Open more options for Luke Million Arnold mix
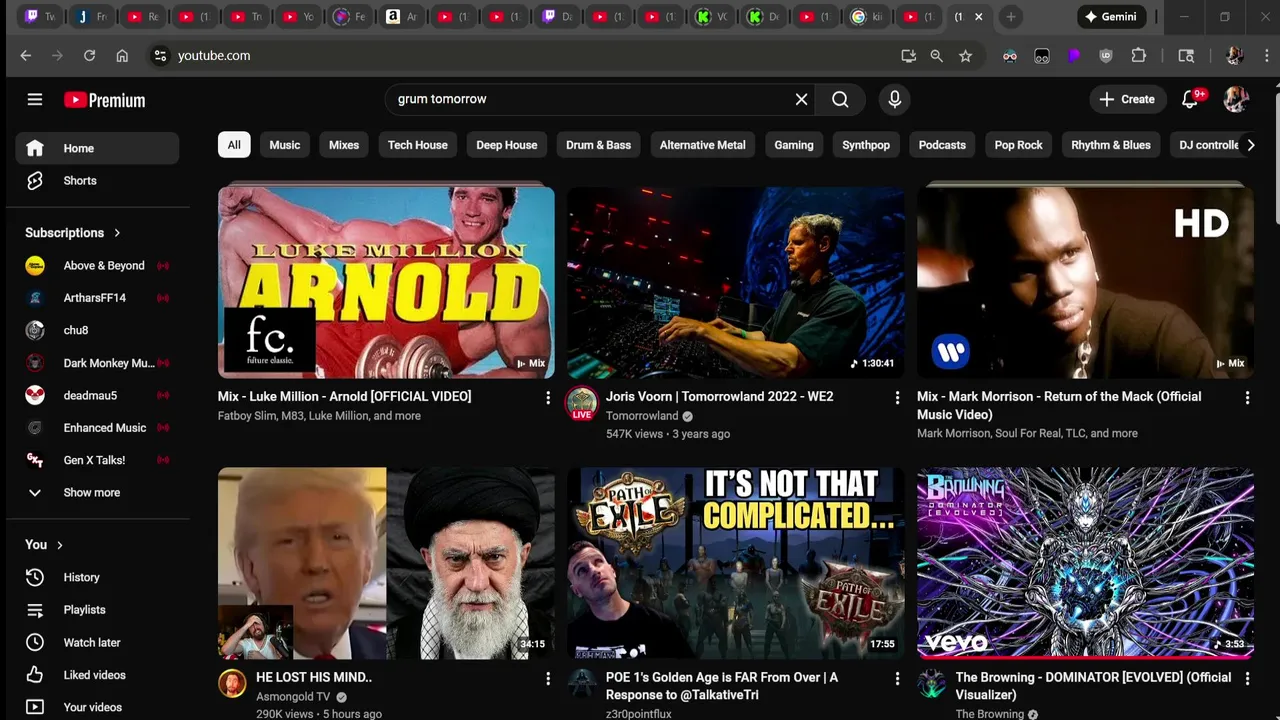 [x=547, y=398]
